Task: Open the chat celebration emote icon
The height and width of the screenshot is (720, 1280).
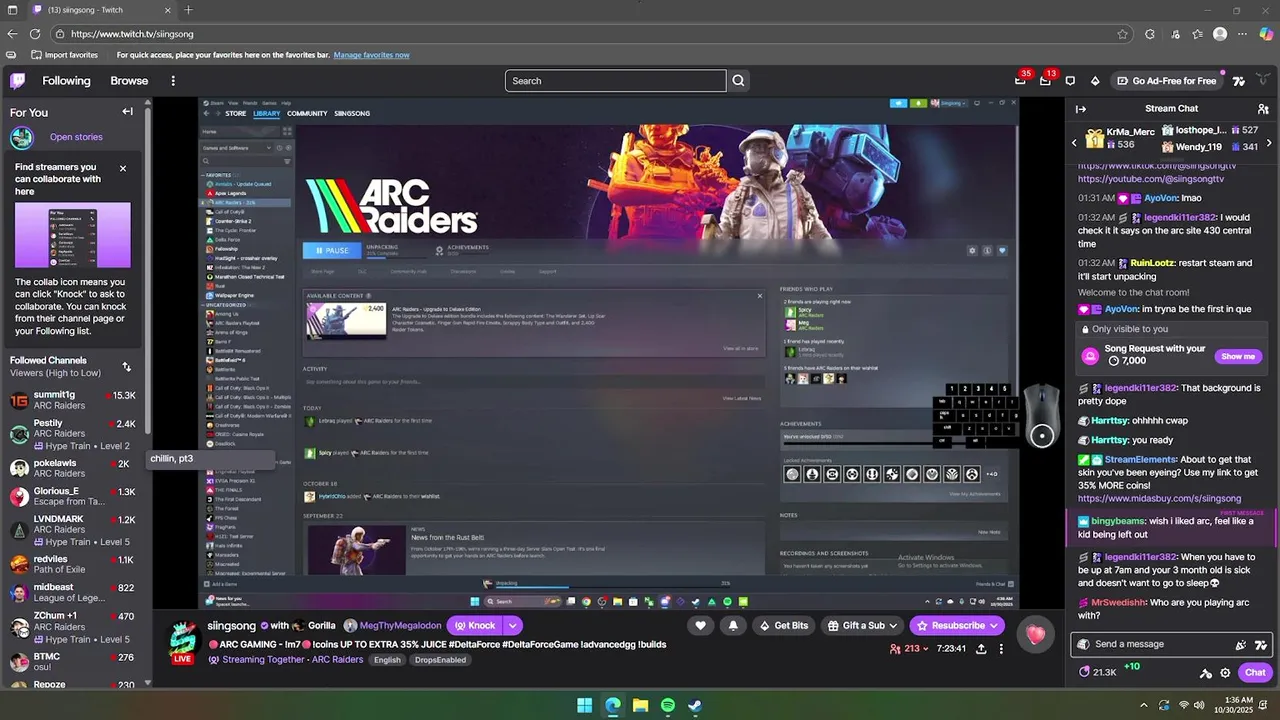Action: click(1241, 645)
